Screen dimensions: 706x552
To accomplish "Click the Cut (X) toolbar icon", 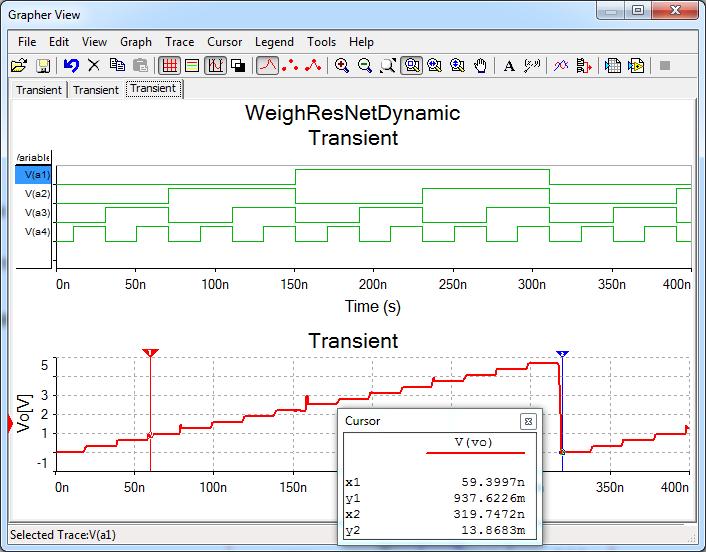I will click(x=94, y=66).
